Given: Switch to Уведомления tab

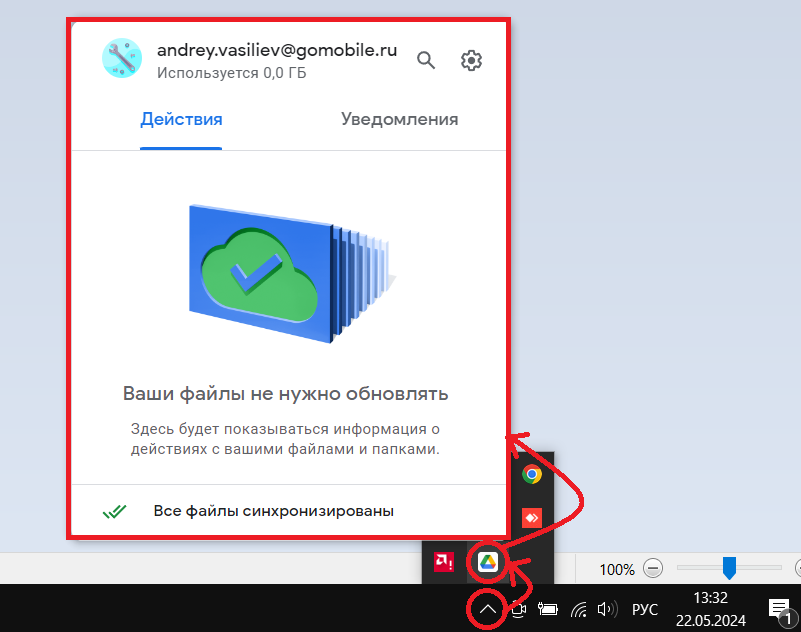Looking at the screenshot, I should click(x=399, y=120).
